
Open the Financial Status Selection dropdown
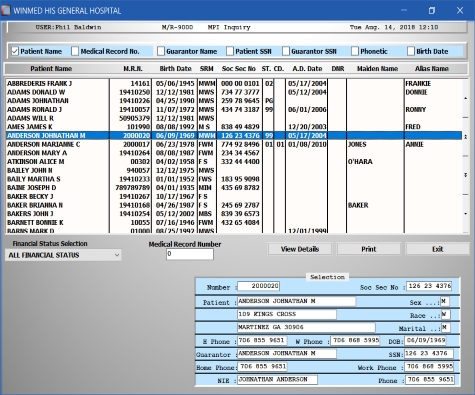point(63,255)
